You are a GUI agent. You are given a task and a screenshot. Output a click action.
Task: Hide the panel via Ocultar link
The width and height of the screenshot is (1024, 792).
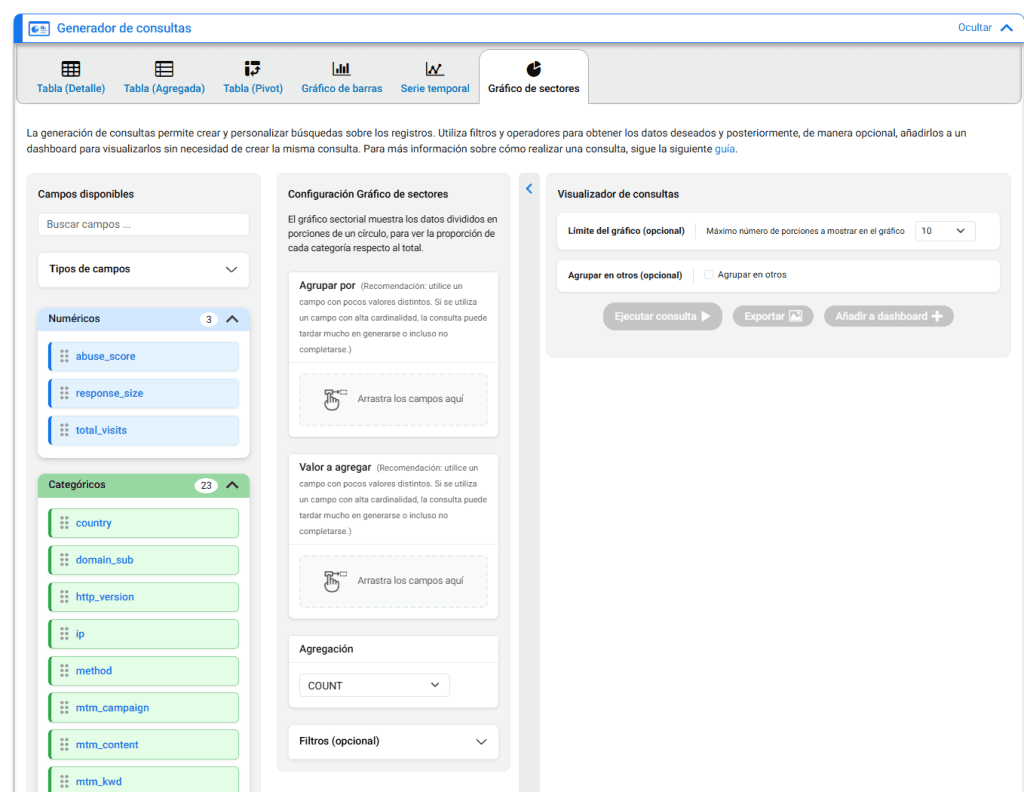click(x=974, y=27)
